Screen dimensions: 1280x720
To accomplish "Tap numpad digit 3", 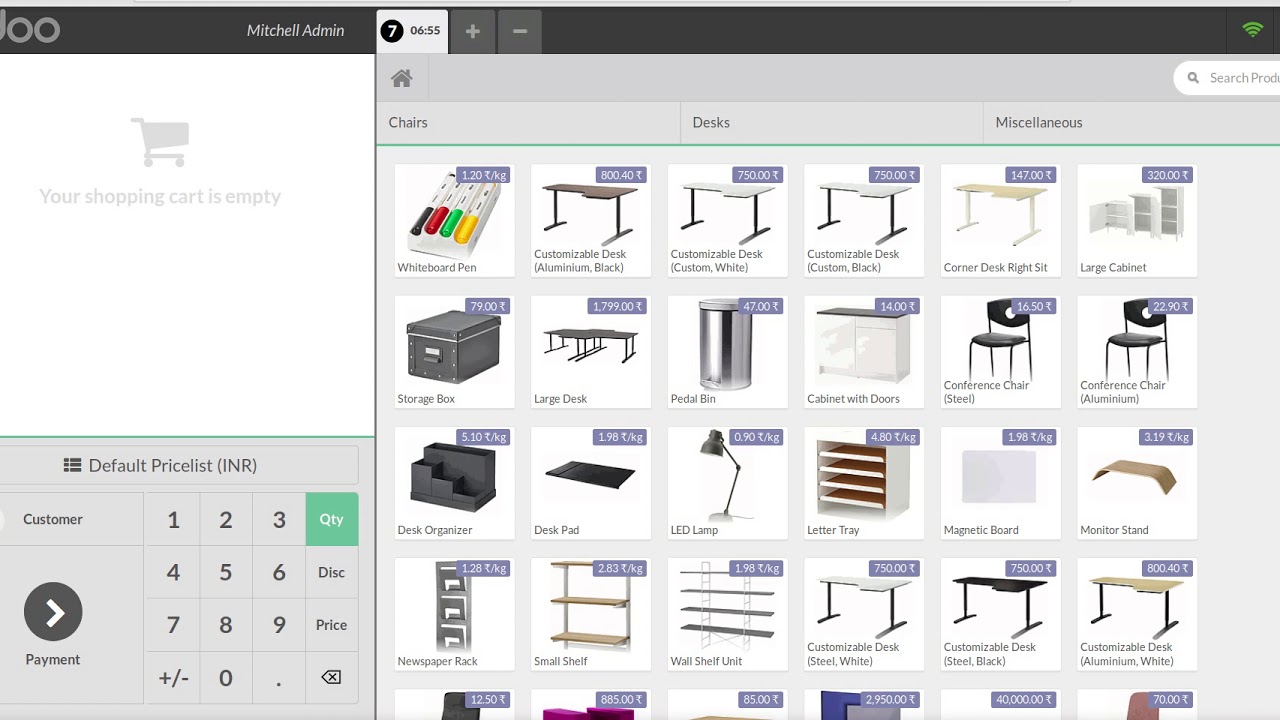I will (279, 519).
